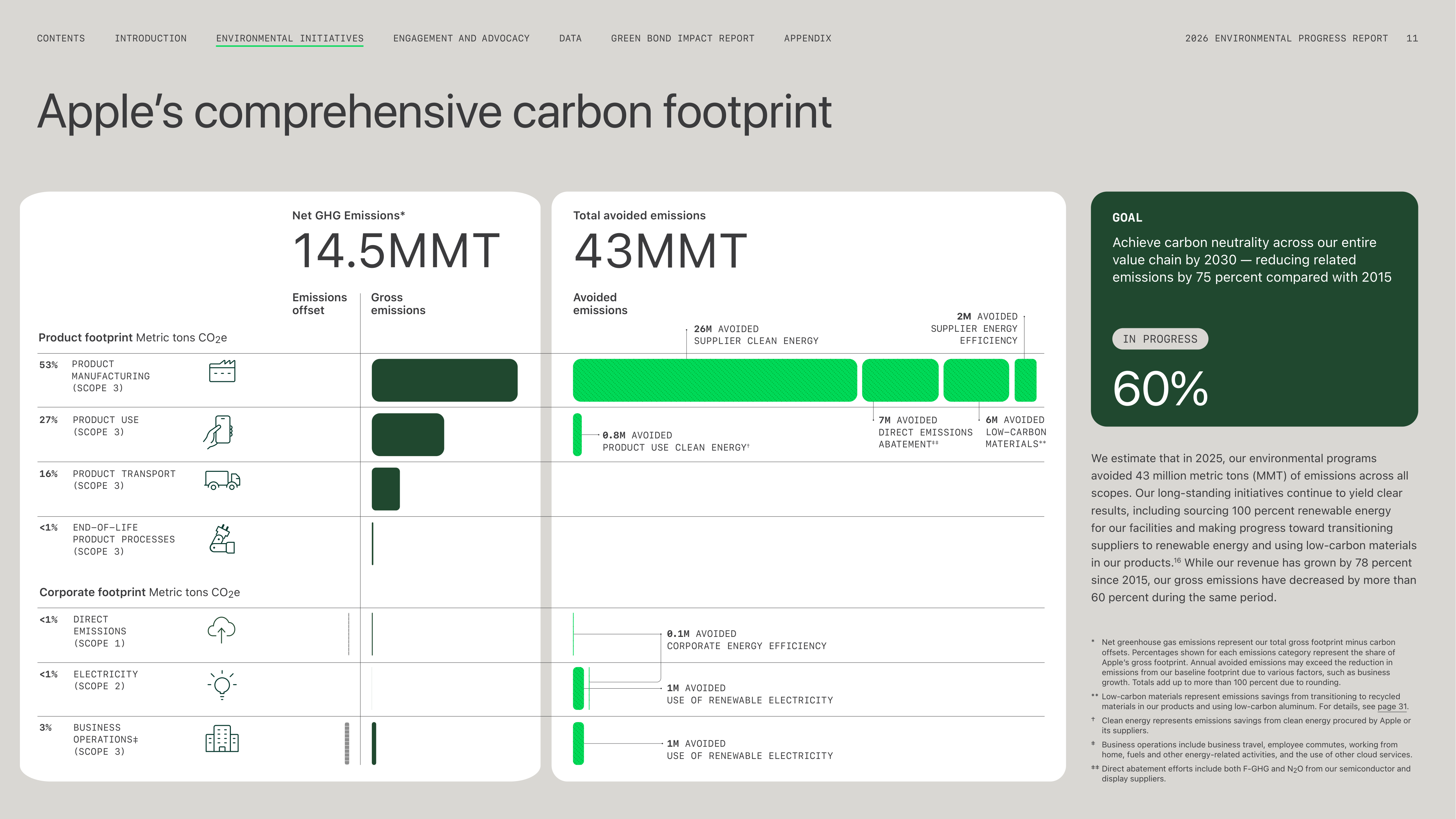
Task: Click '26M AVOIDED SUPPLIER CLEAN ENERGY' label
Action: pyautogui.click(x=756, y=335)
